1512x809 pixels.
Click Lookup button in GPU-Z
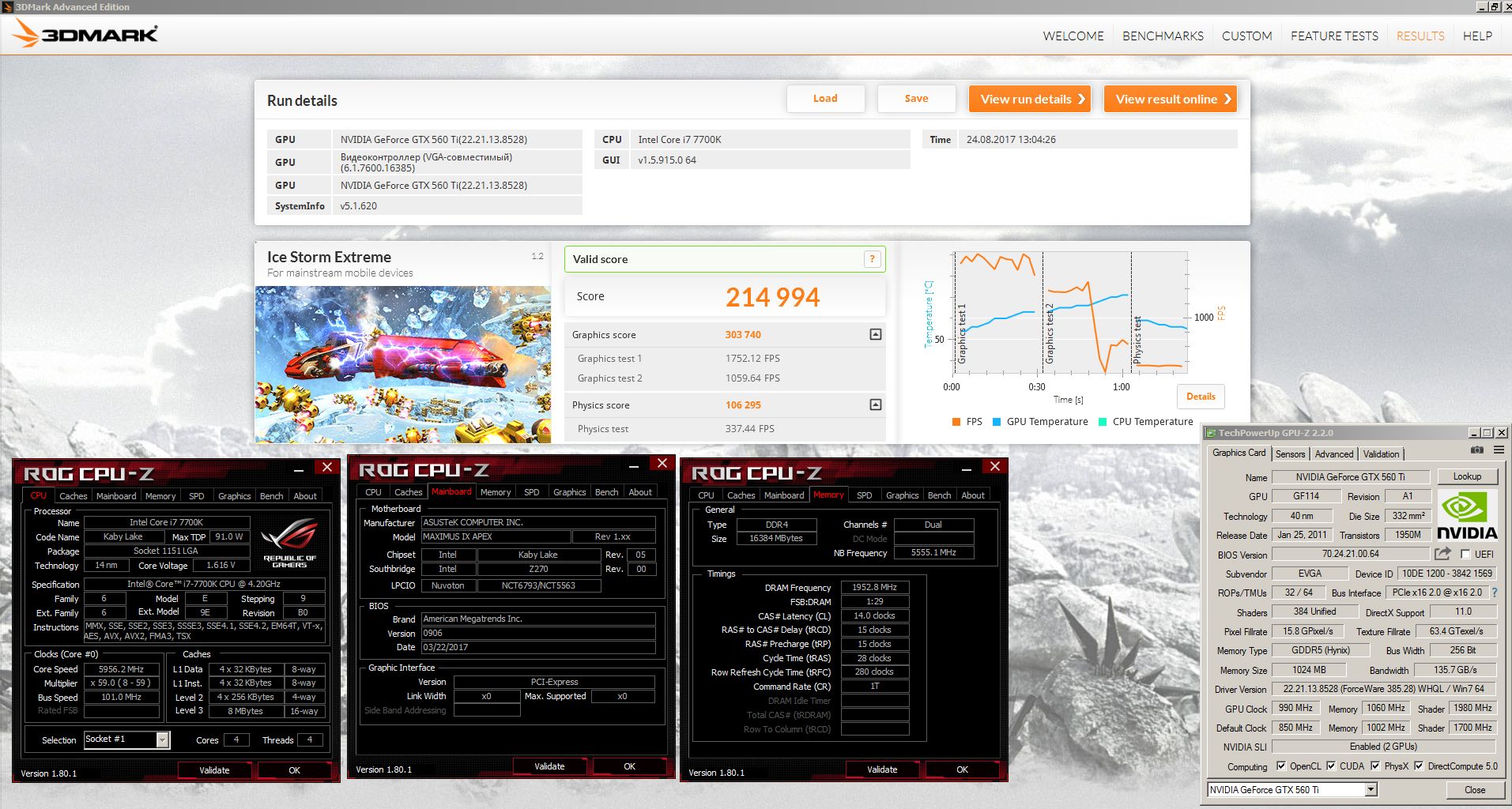(x=1467, y=476)
